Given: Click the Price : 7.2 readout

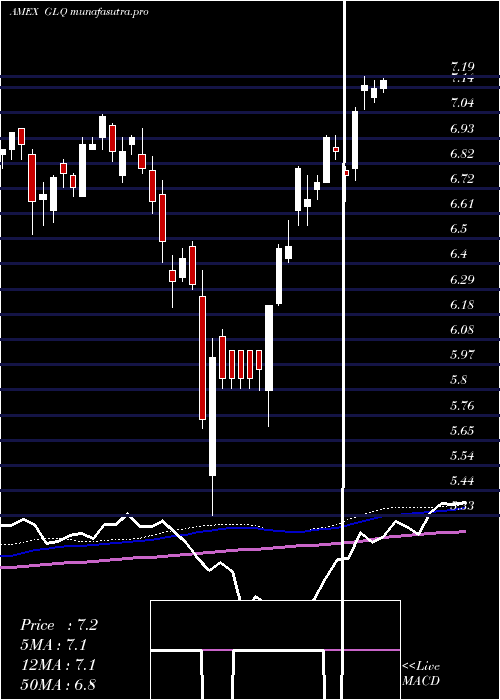Looking at the screenshot, I should 59,625.
